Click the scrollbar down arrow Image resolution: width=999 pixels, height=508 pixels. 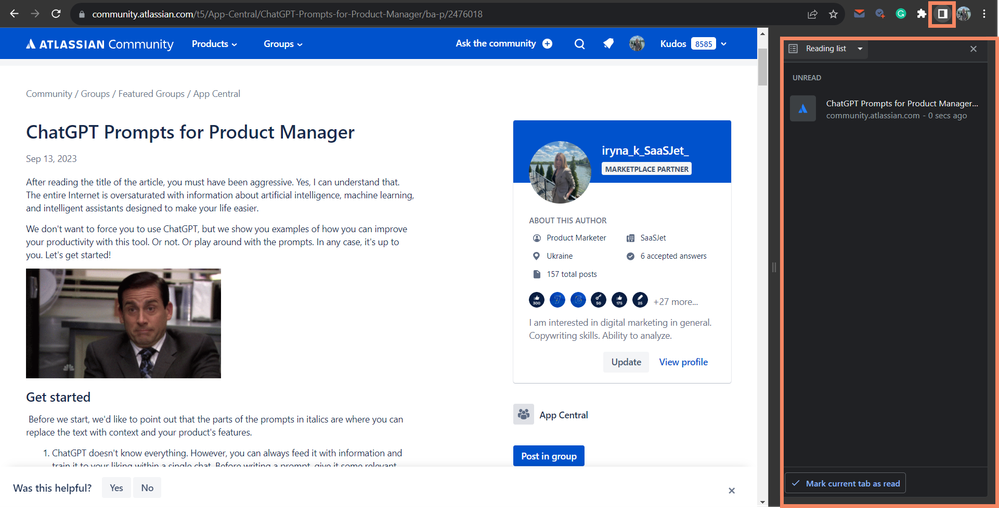pos(762,502)
